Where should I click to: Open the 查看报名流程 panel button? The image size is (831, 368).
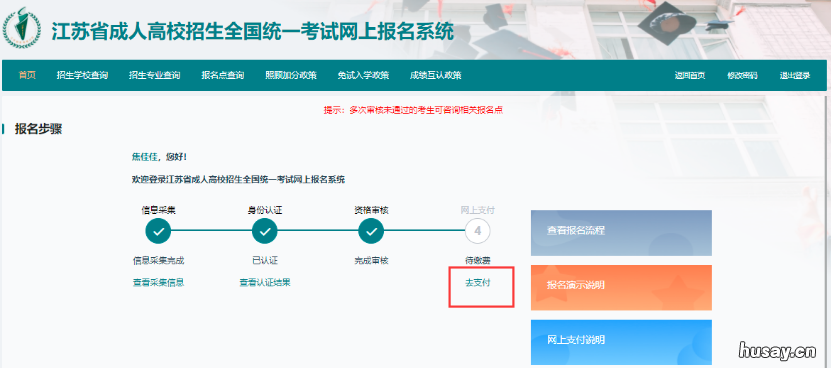621,233
